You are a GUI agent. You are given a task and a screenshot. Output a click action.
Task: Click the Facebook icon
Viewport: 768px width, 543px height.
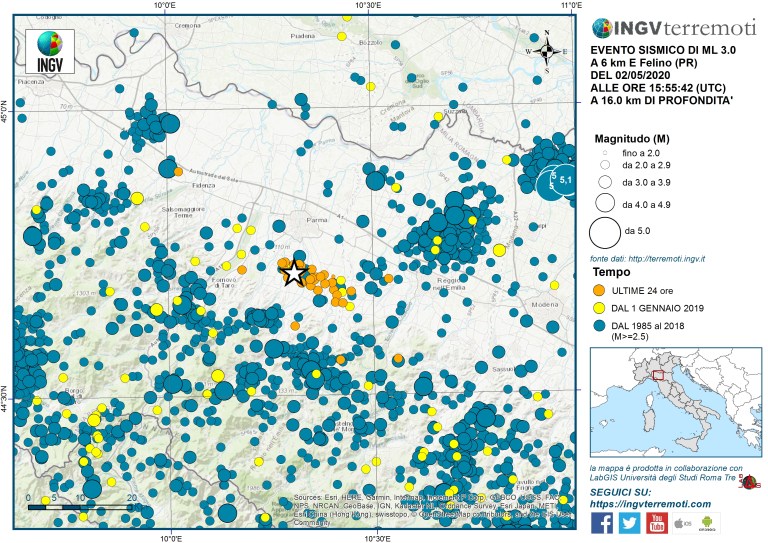[x=602, y=521]
